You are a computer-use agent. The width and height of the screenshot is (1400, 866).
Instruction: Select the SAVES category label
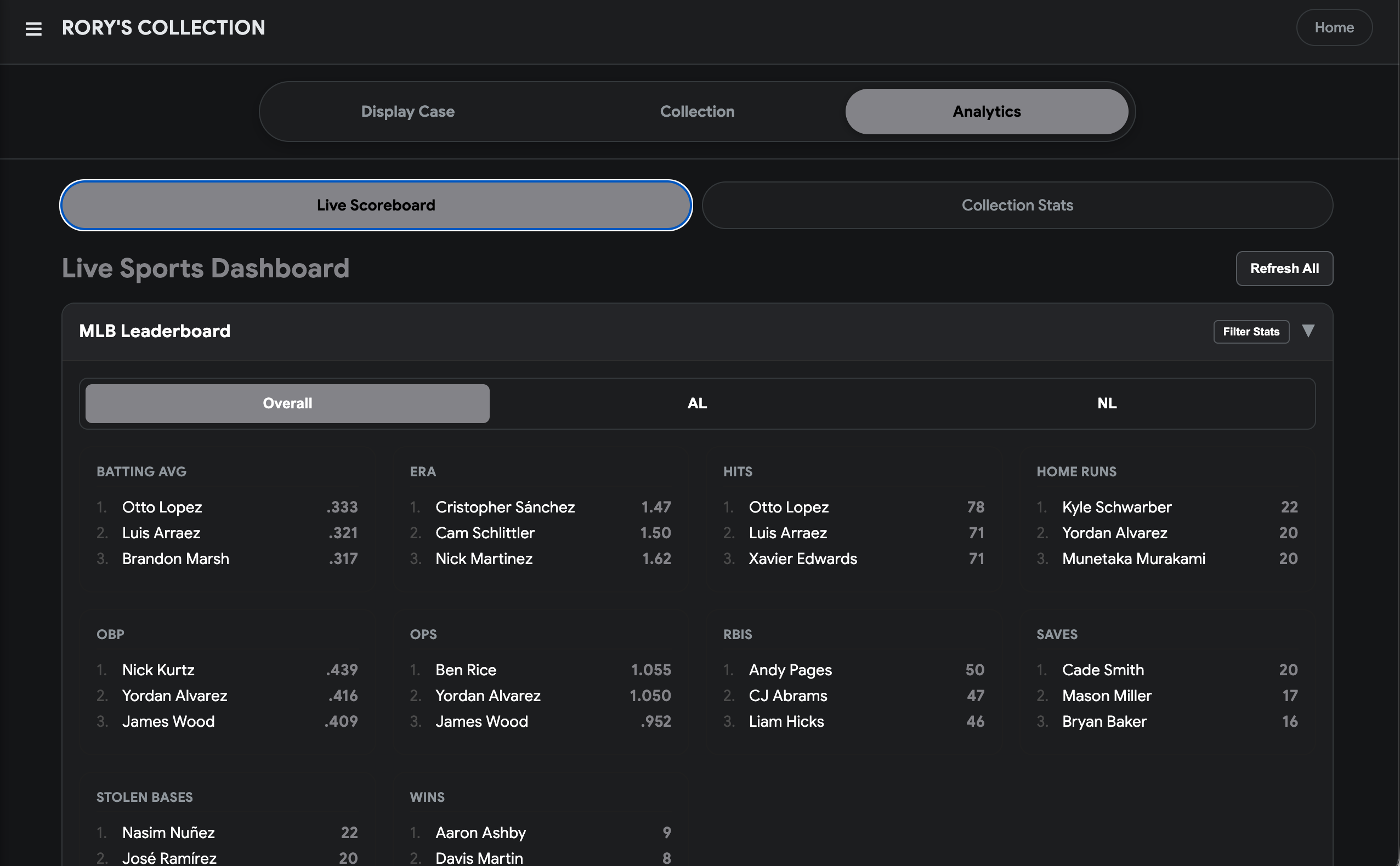click(1057, 634)
